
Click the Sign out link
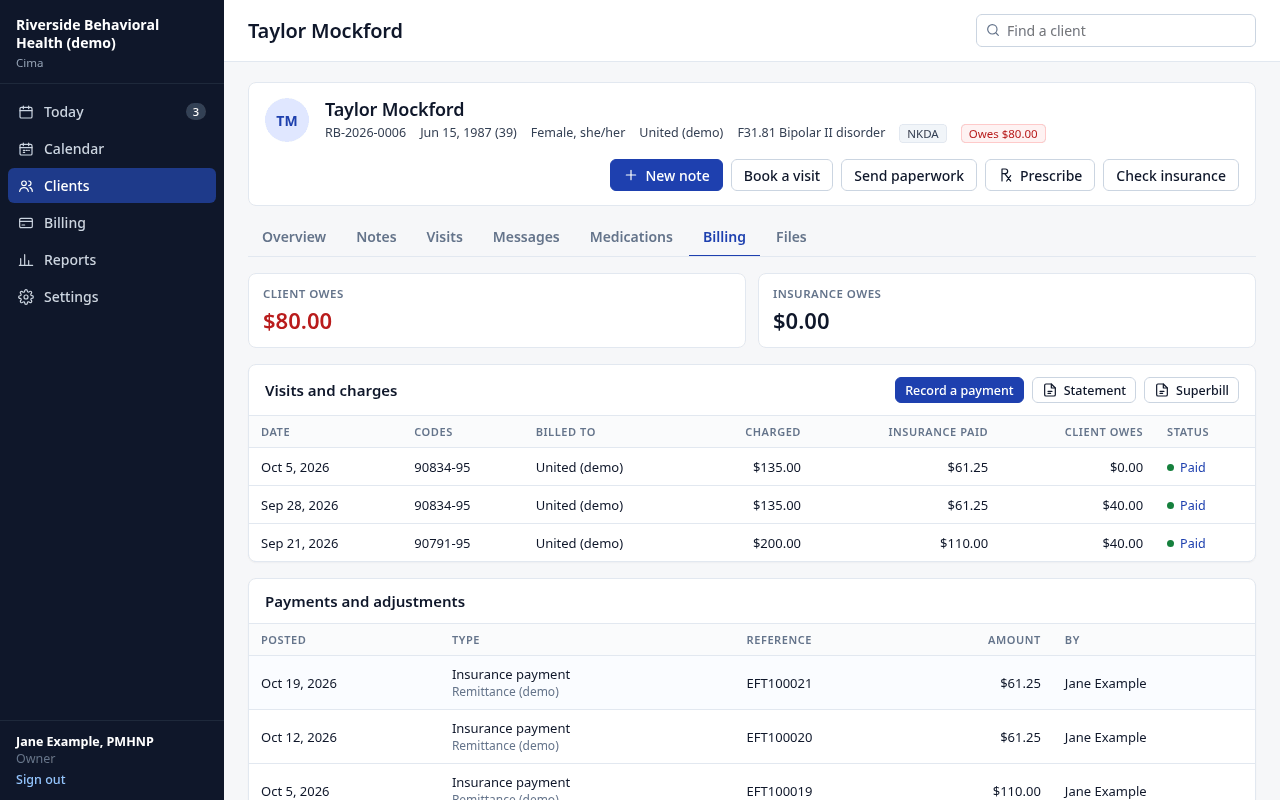pyautogui.click(x=41, y=779)
